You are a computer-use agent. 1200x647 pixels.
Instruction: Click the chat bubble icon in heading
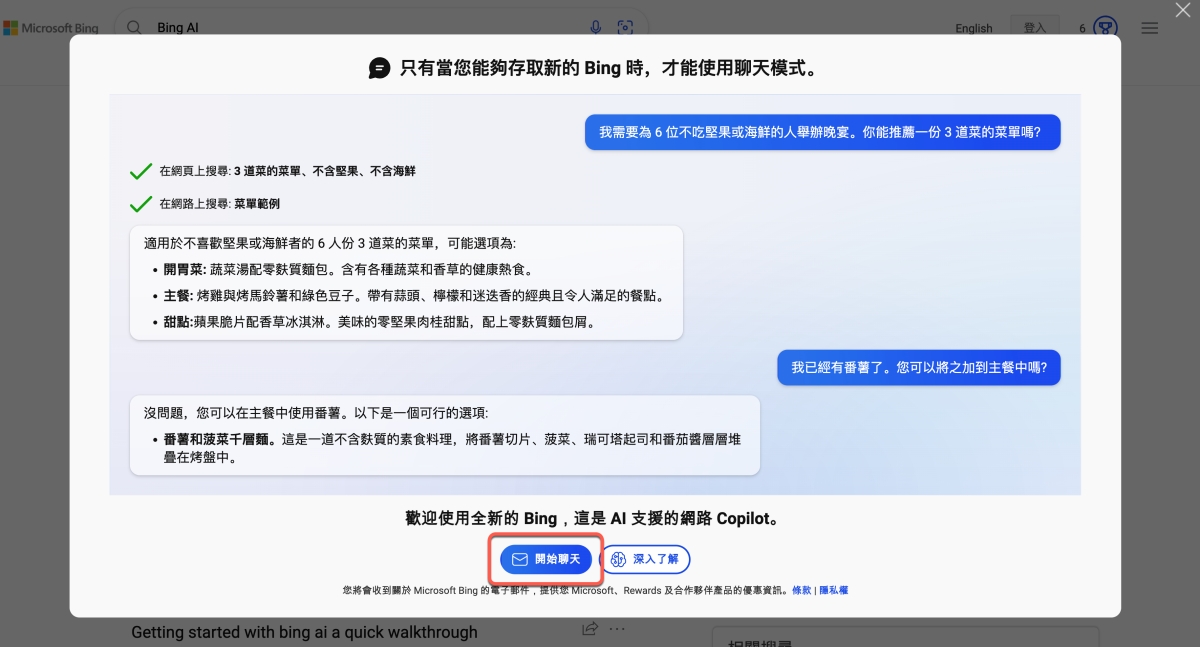tap(379, 69)
